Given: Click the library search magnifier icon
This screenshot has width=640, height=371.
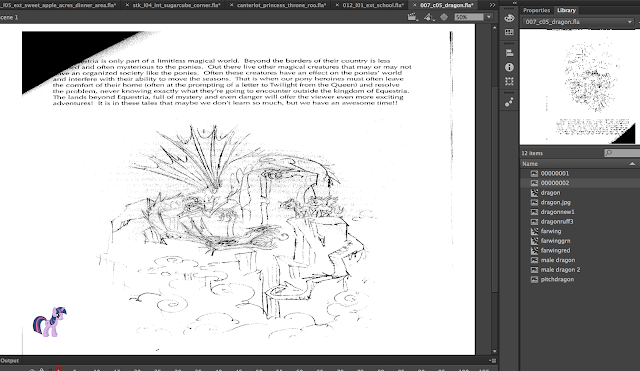Looking at the screenshot, I should (609, 153).
